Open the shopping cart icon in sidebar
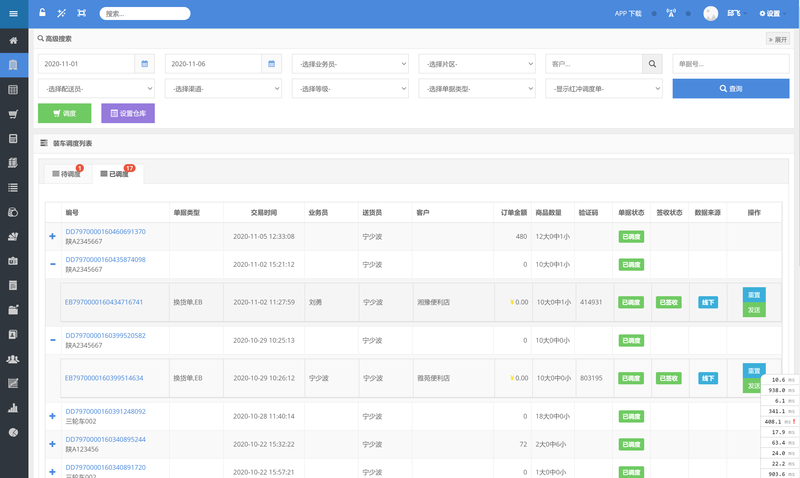 14,114
